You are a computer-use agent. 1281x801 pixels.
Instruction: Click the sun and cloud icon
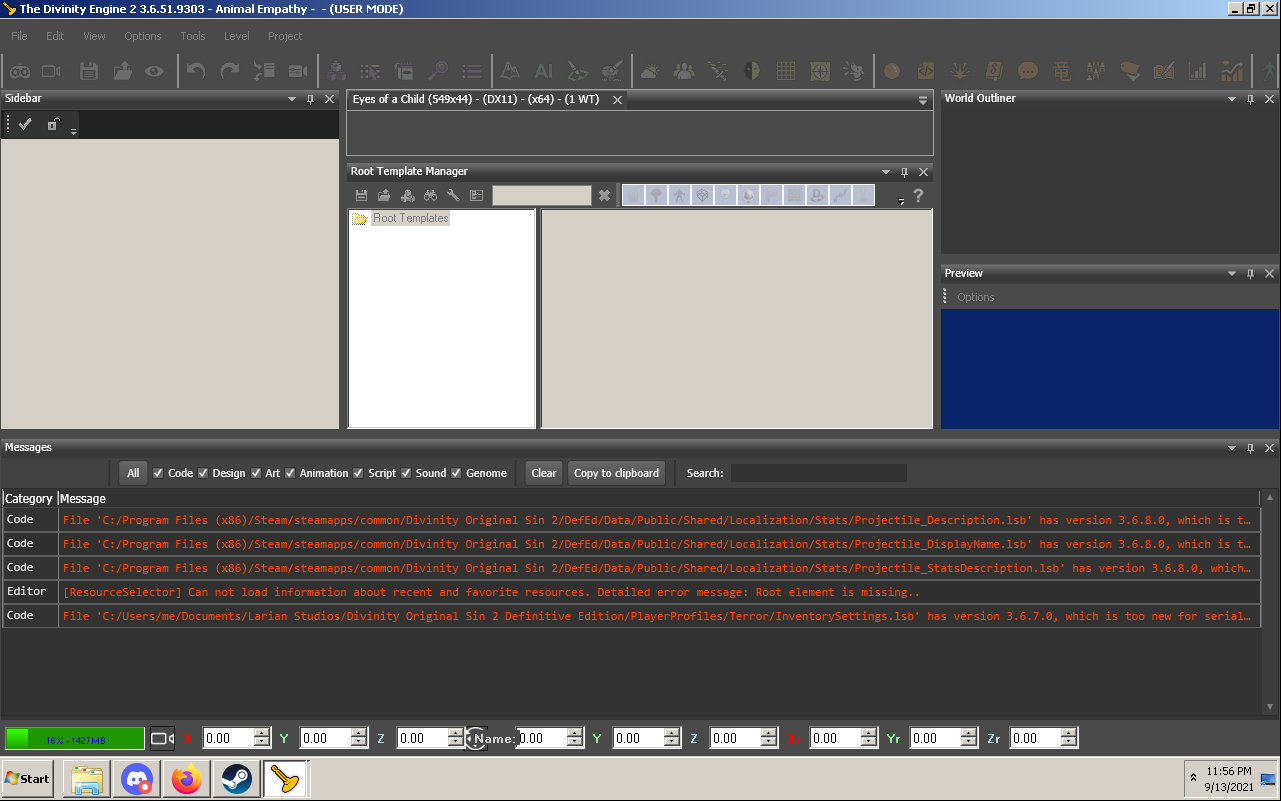click(650, 71)
